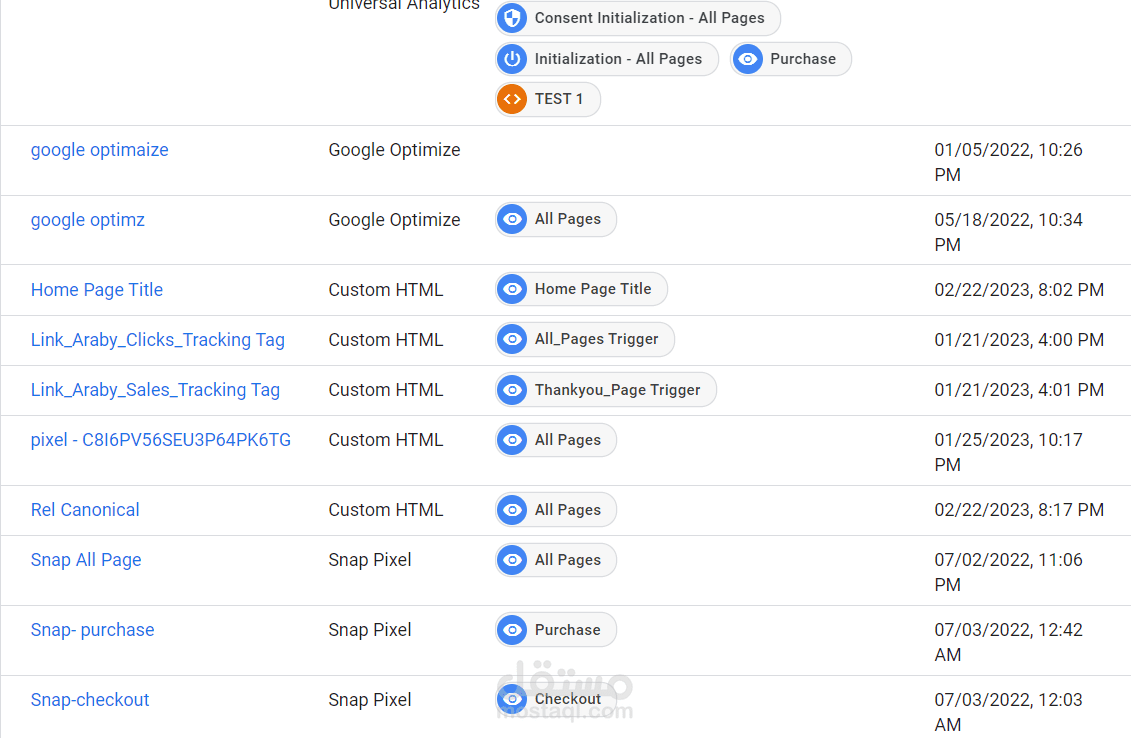Open the google optimz tag
The image size is (1131, 738).
tap(88, 220)
